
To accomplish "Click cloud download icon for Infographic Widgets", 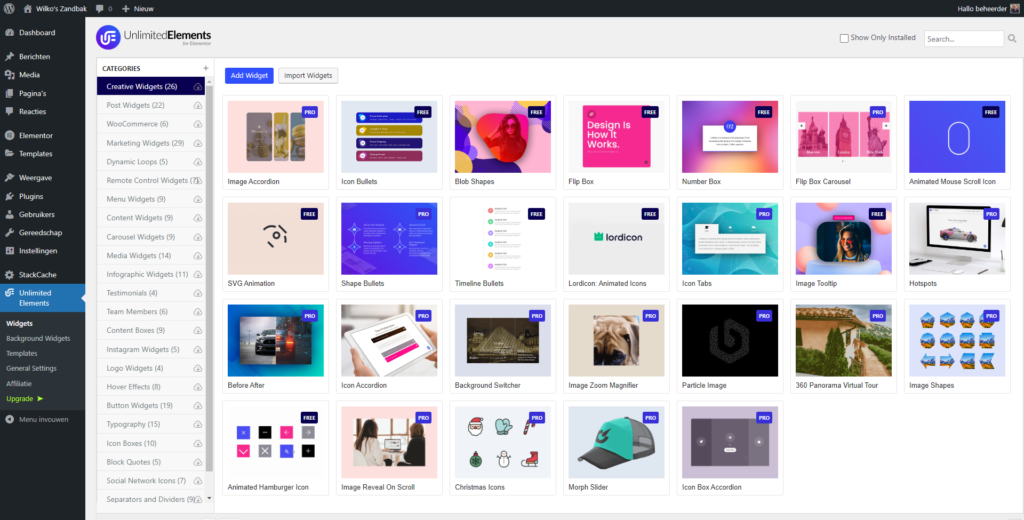I will pyautogui.click(x=198, y=274).
